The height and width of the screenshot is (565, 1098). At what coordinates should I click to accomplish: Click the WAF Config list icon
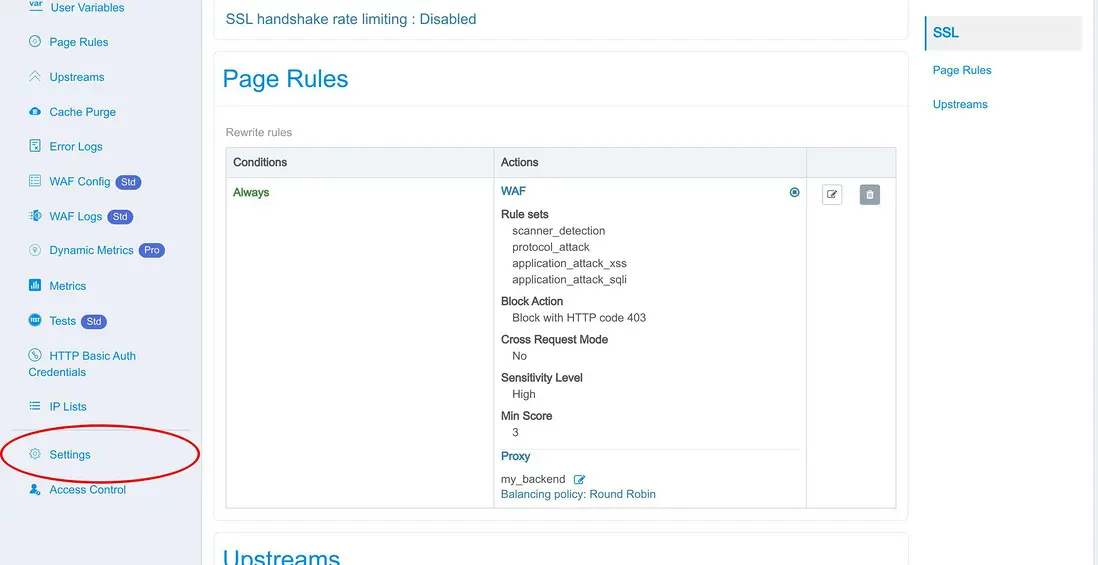35,181
